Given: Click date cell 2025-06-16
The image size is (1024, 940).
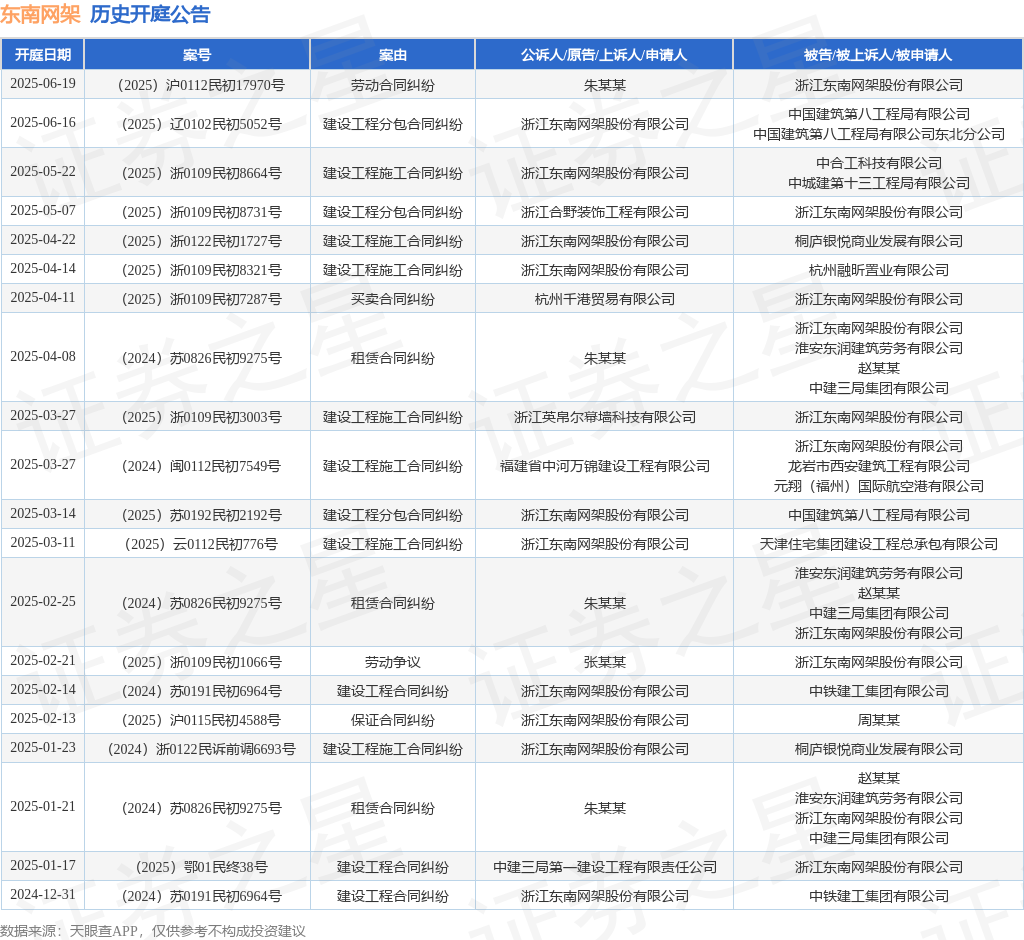Looking at the screenshot, I should point(42,123).
